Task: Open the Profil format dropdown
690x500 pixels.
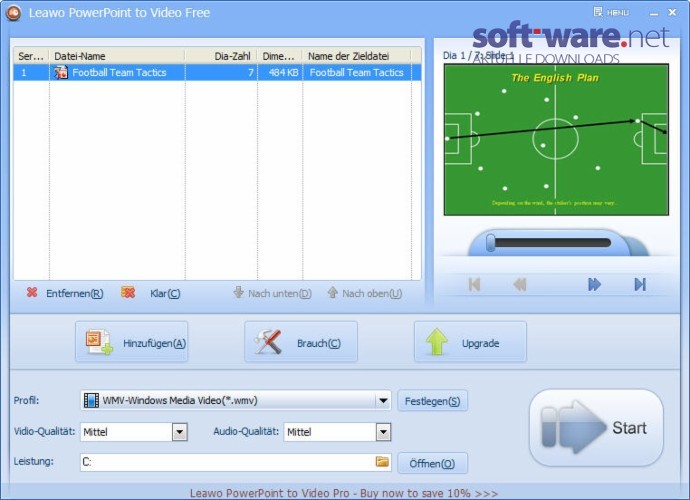Action: [383, 401]
